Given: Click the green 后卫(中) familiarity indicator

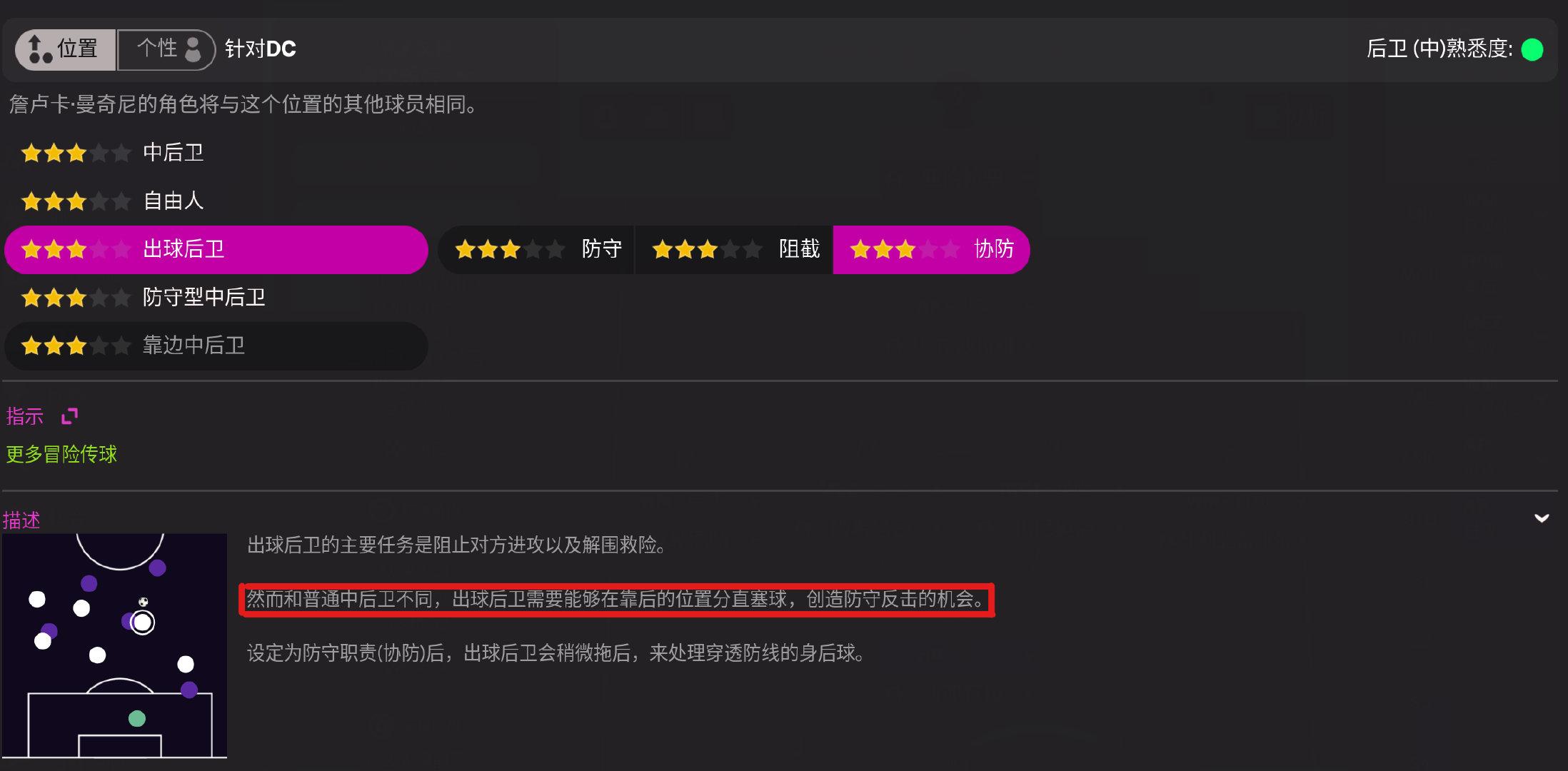Looking at the screenshot, I should click(x=1532, y=49).
